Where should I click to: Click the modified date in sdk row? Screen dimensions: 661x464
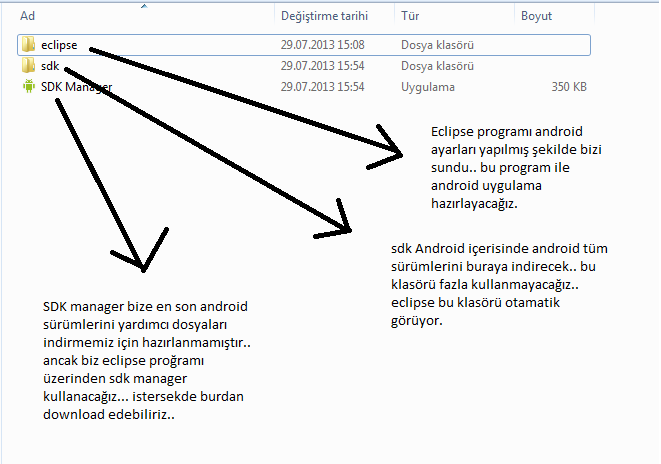point(322,66)
